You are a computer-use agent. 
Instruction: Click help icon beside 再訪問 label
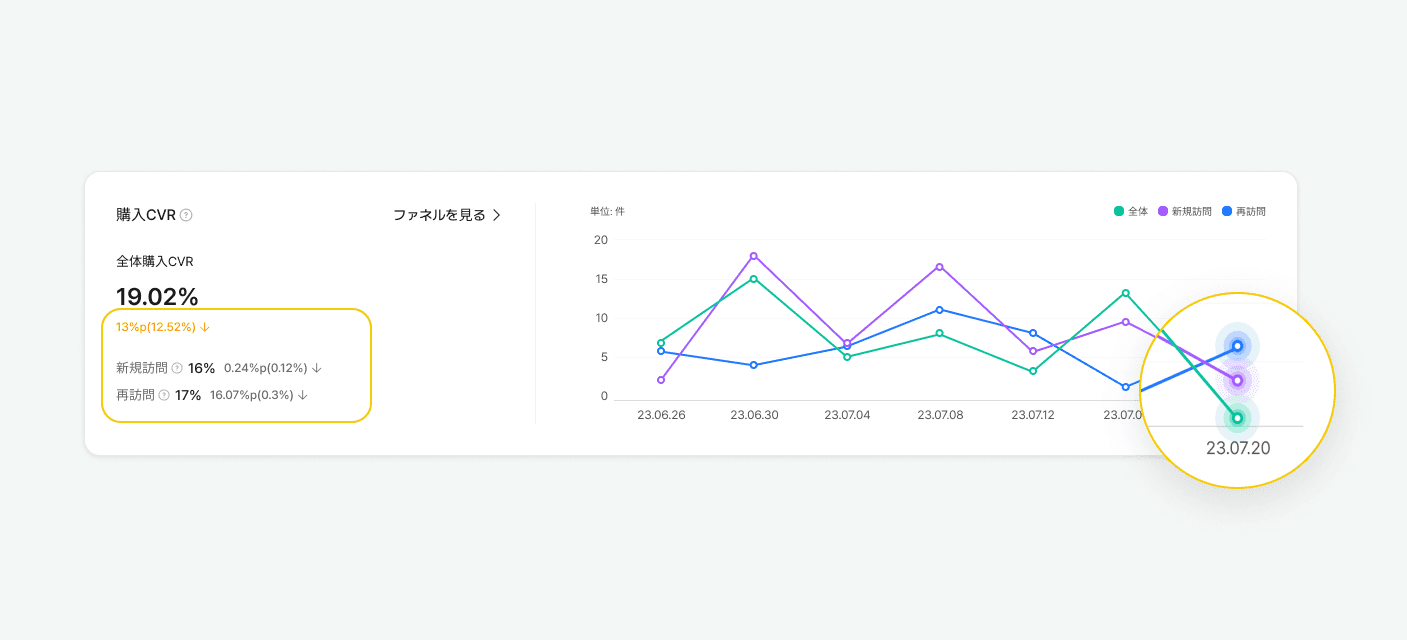(164, 395)
